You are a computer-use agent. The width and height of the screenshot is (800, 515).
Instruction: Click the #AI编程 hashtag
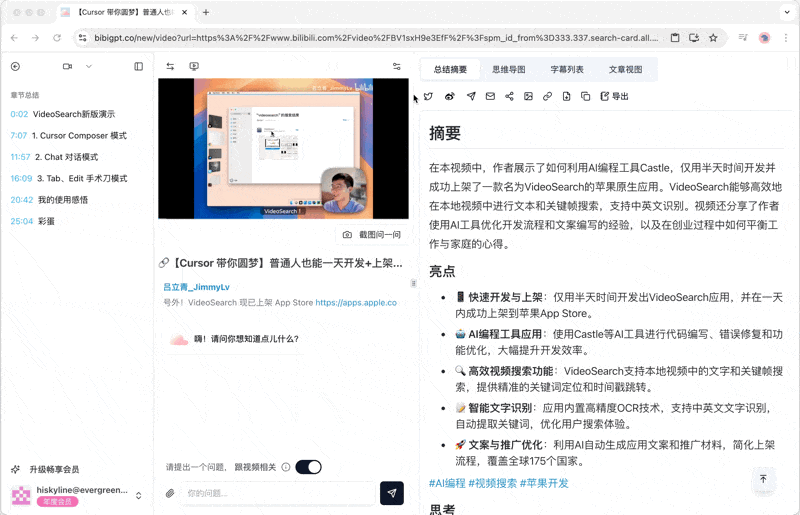[447, 483]
